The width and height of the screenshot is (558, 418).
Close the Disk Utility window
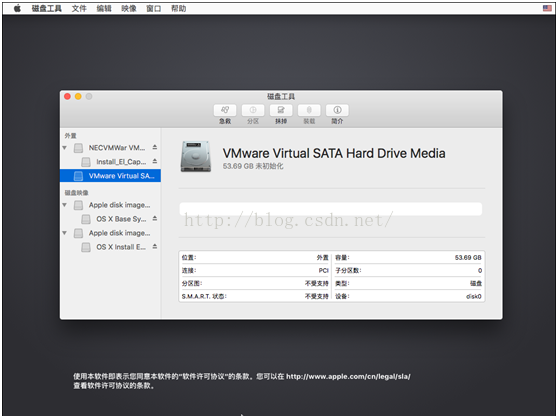click(67, 96)
